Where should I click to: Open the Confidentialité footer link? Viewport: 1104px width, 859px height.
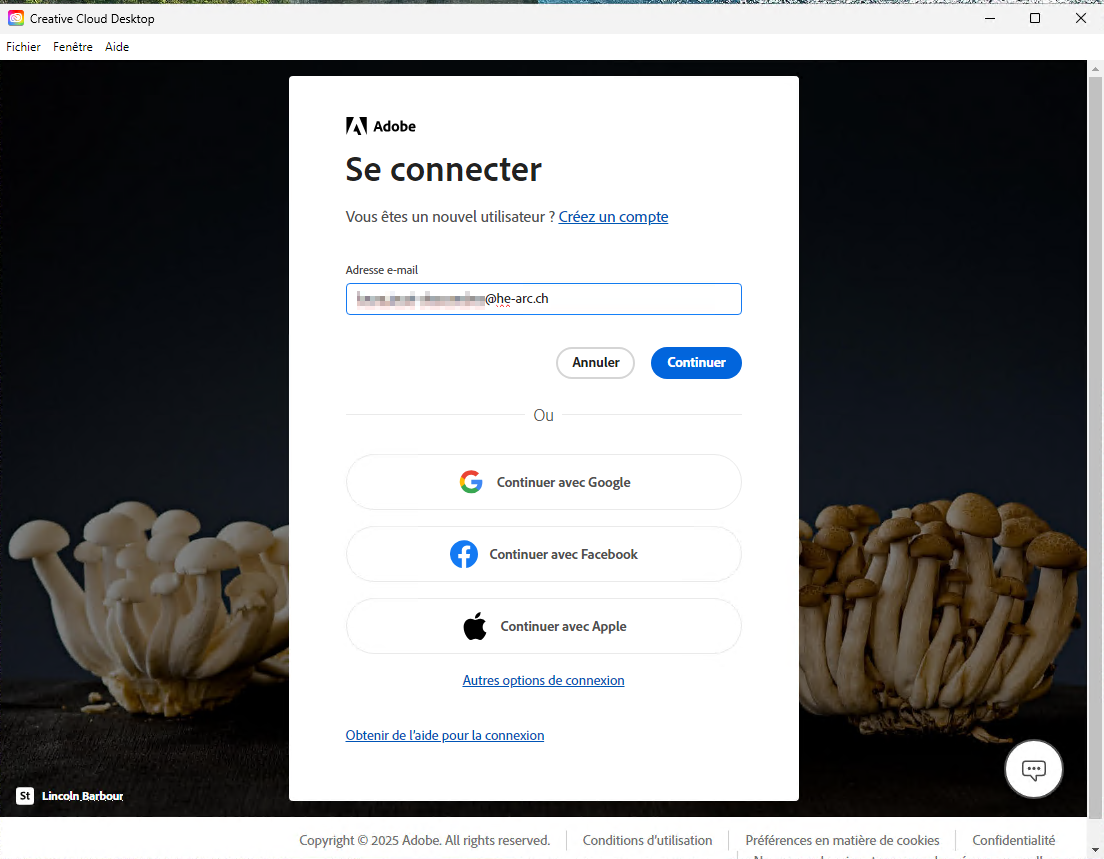1013,840
